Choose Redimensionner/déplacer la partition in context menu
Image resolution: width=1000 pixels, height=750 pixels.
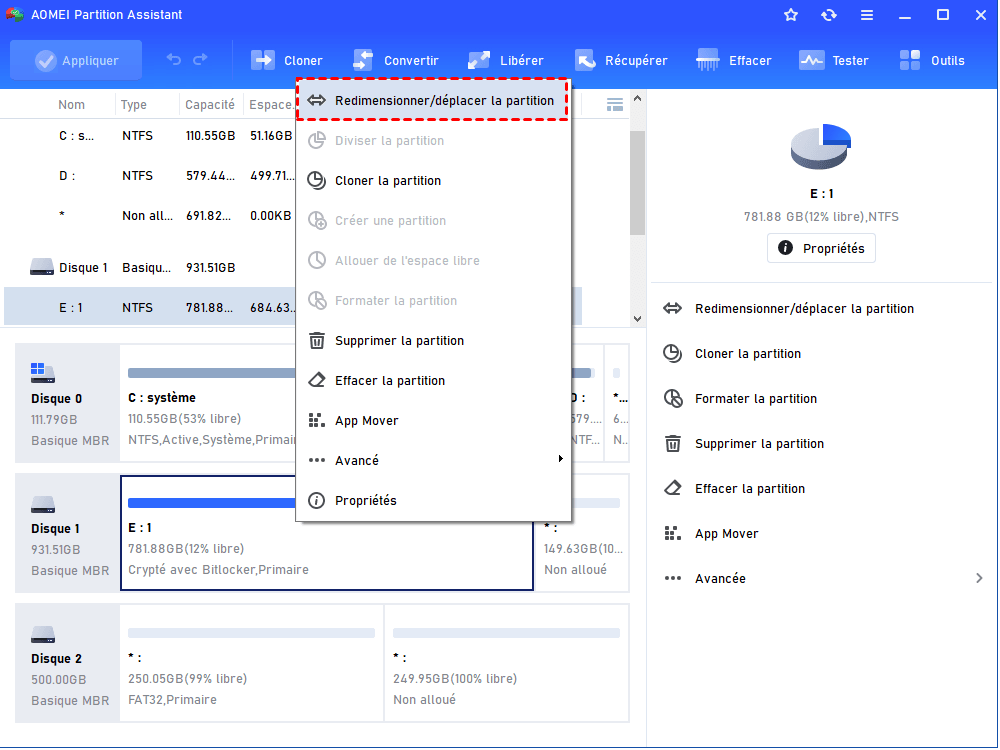(432, 100)
